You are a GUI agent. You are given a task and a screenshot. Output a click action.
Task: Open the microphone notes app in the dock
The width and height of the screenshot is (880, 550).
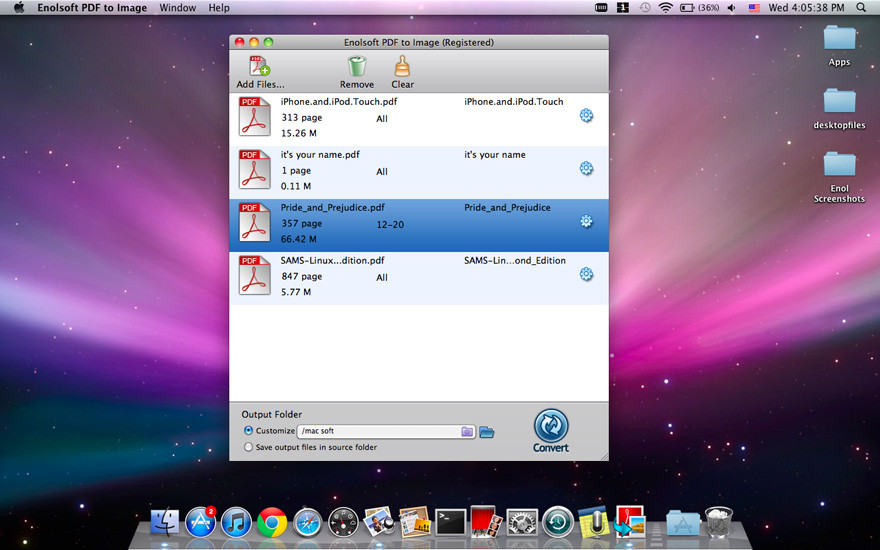pos(594,522)
